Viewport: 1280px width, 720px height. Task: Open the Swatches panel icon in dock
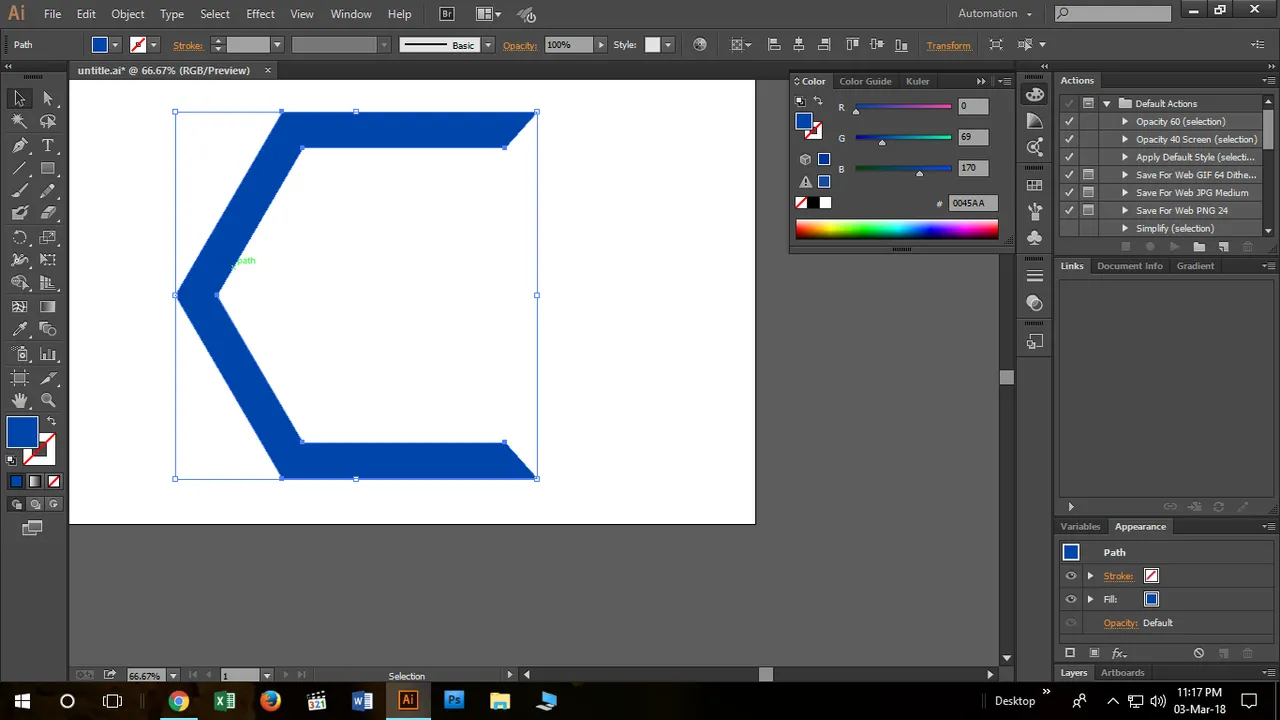[x=1035, y=185]
